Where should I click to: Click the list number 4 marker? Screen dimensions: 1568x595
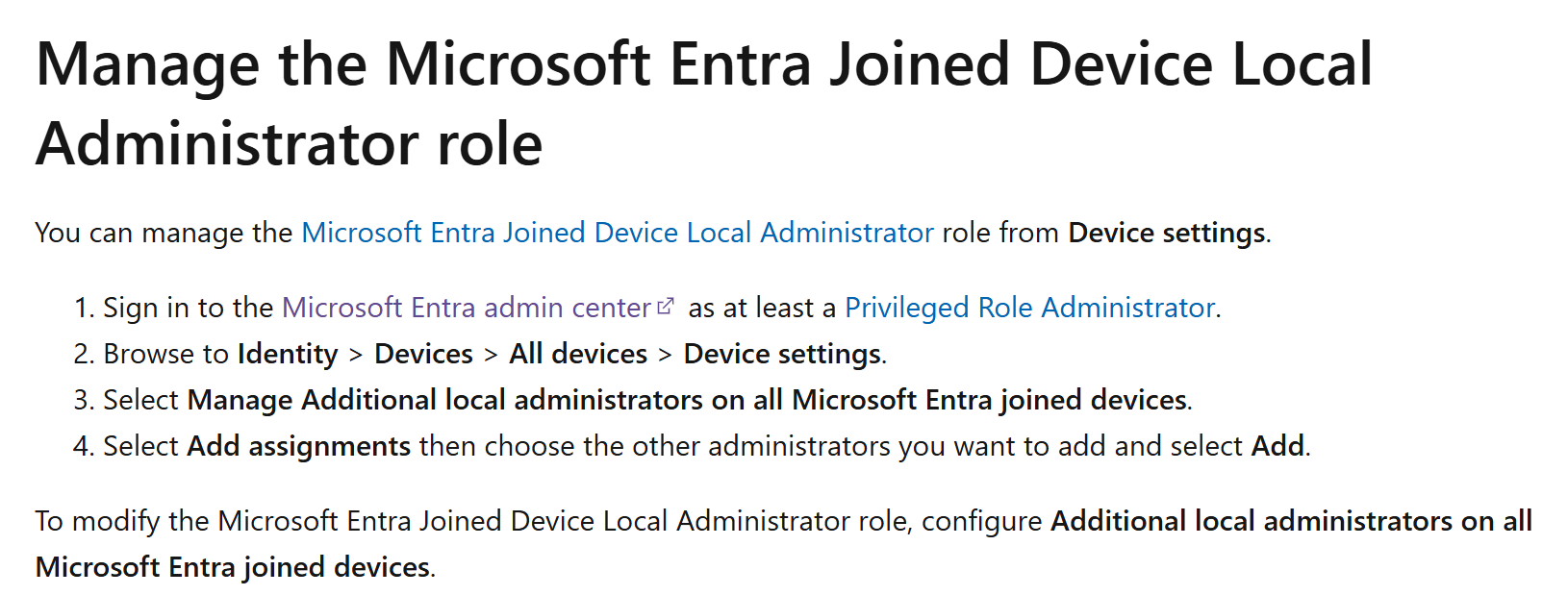(x=83, y=446)
